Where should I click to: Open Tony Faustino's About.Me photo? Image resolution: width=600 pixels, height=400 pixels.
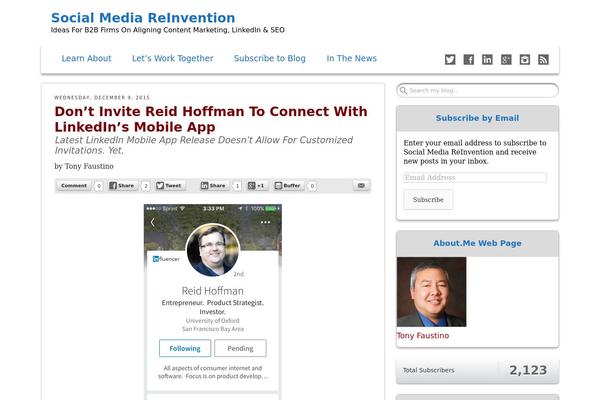tap(431, 292)
